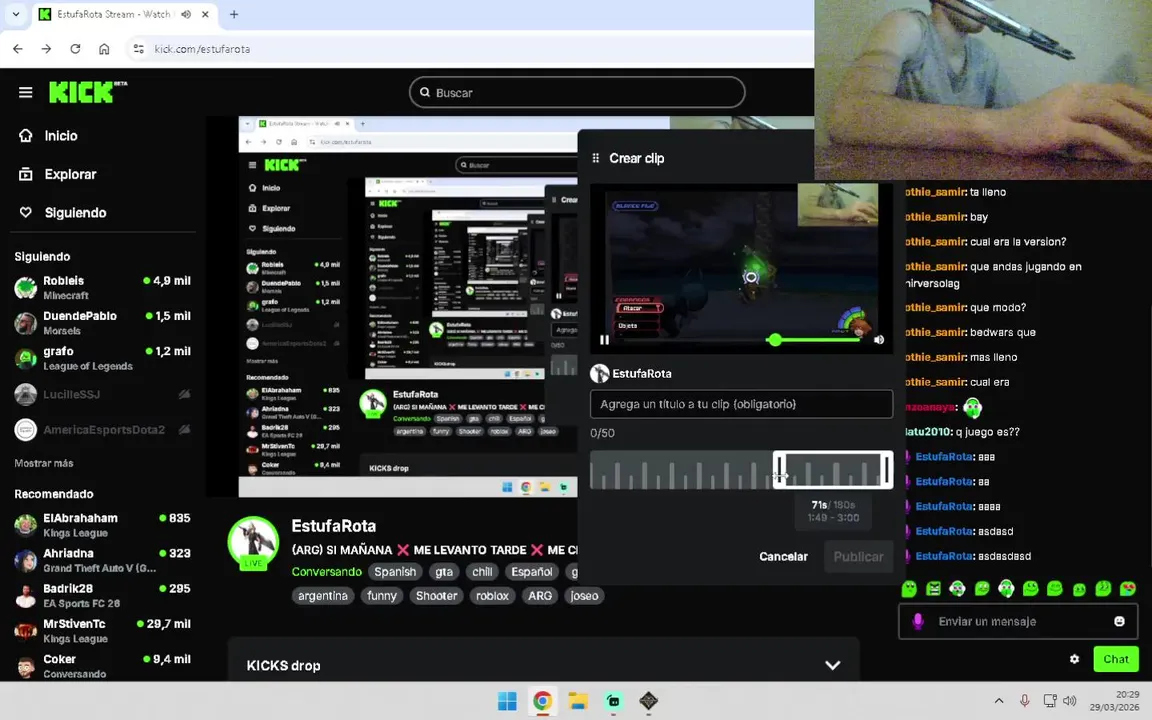The image size is (1152, 720).
Task: Click the clip preview progress slider
Action: 741,339
